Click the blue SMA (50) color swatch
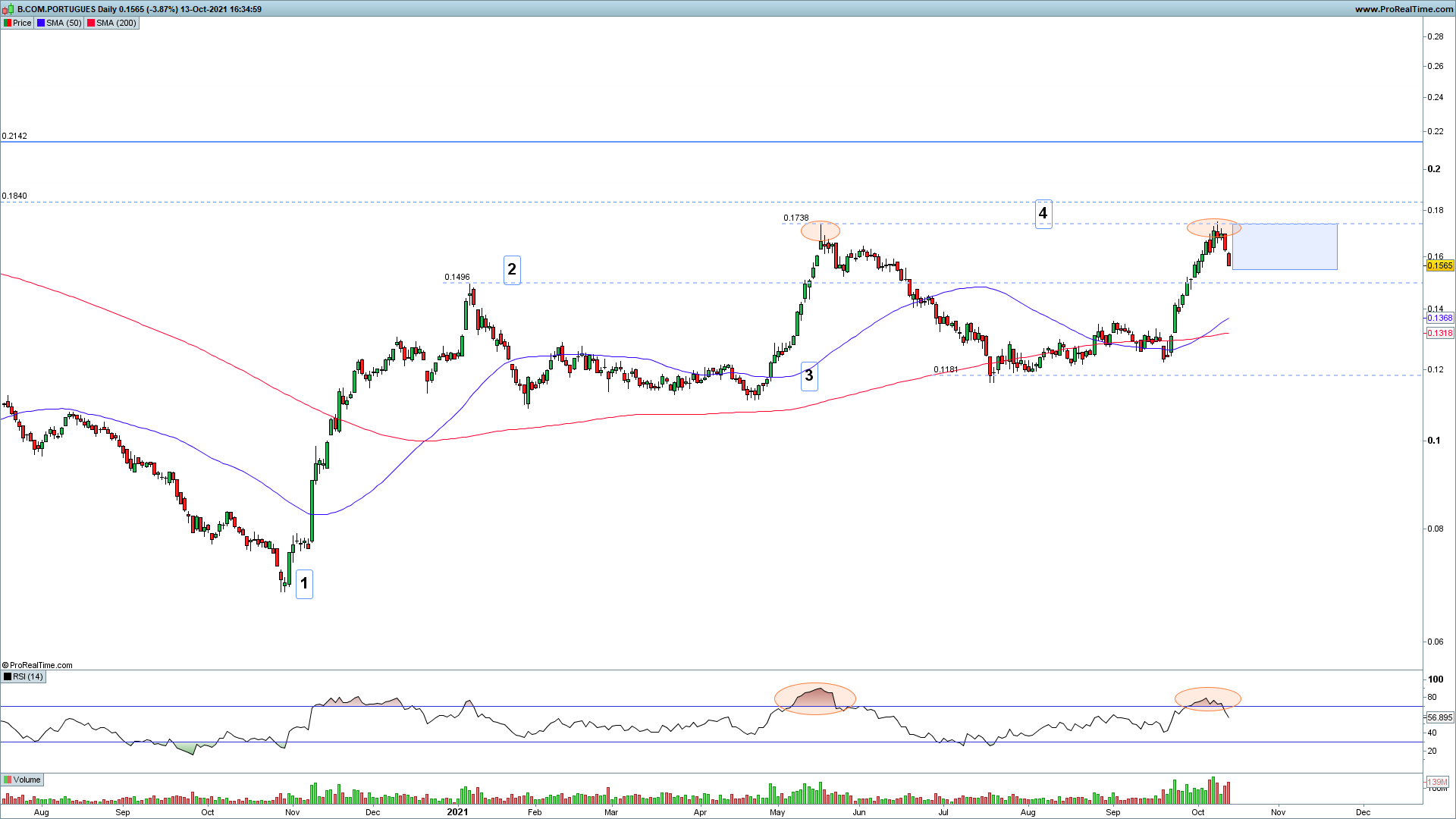The width and height of the screenshot is (1456, 819). [x=41, y=23]
